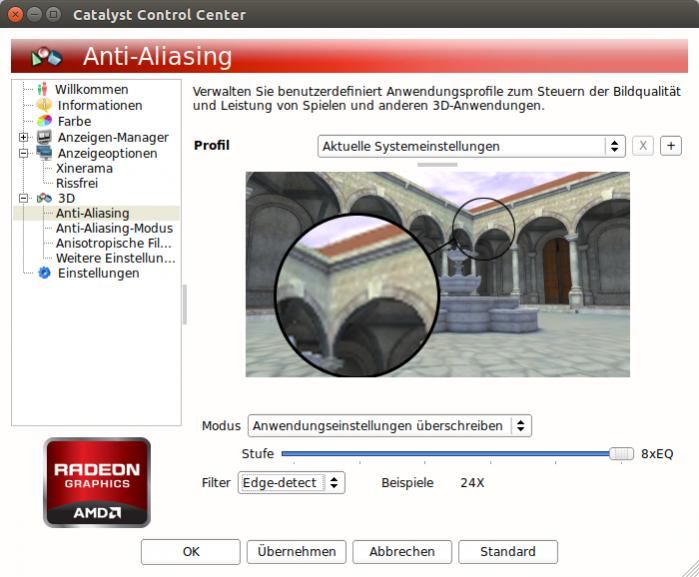Open the Profil dropdown

pyautogui.click(x=472, y=146)
